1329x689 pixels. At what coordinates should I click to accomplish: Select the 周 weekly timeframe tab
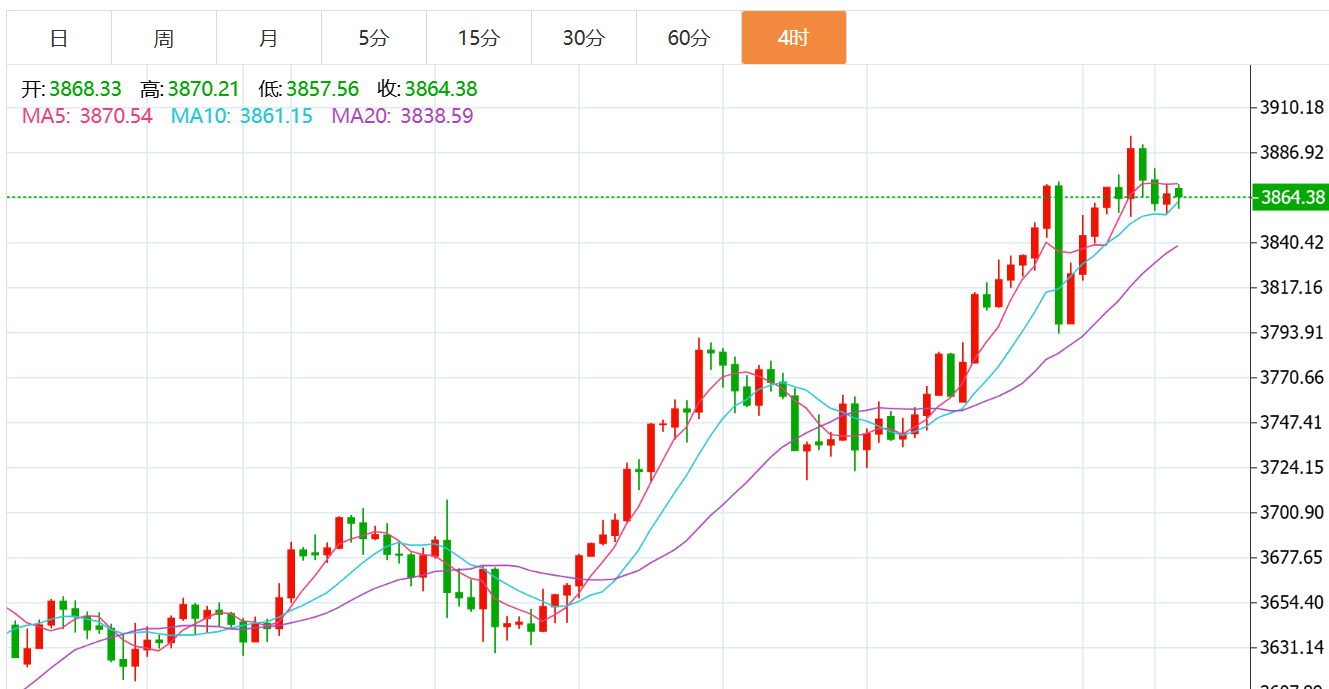pyautogui.click(x=164, y=38)
